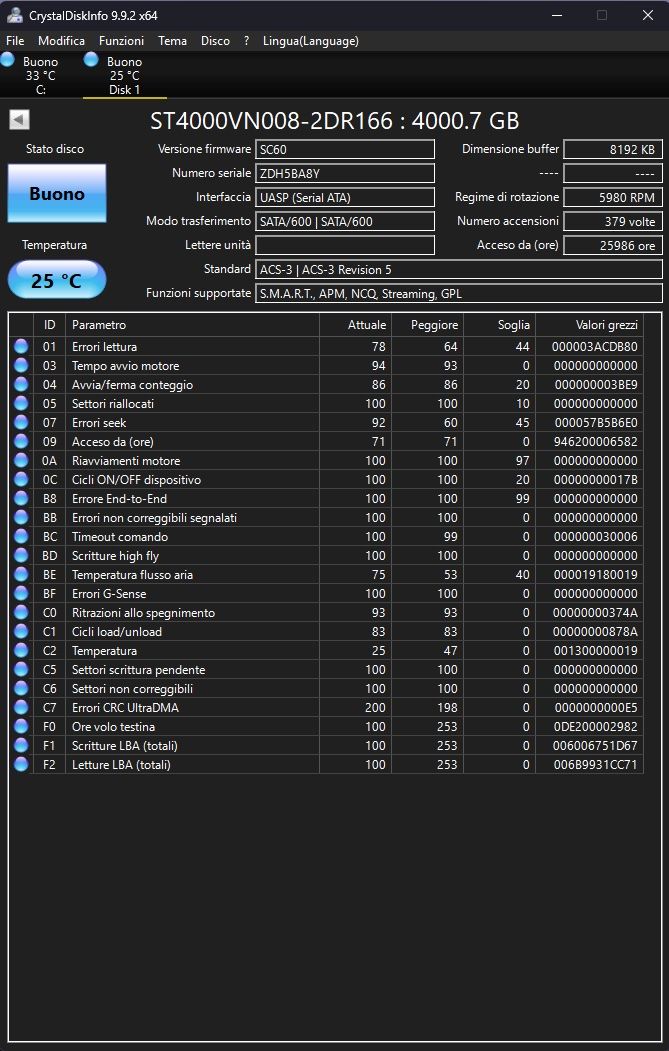This screenshot has height=1051, width=669.
Task: Click the status orb of Cicli load/unload row
Action: tap(21, 631)
